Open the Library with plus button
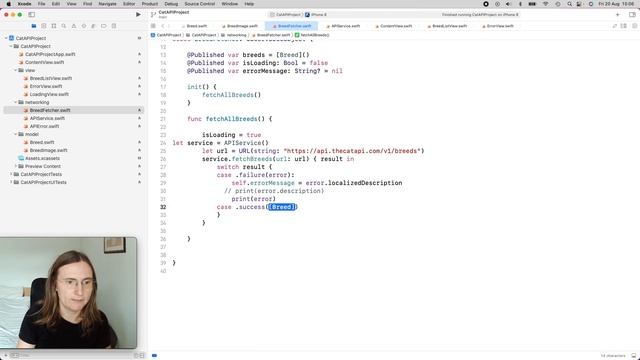Screen dimensions: 640x360 tap(618, 15)
